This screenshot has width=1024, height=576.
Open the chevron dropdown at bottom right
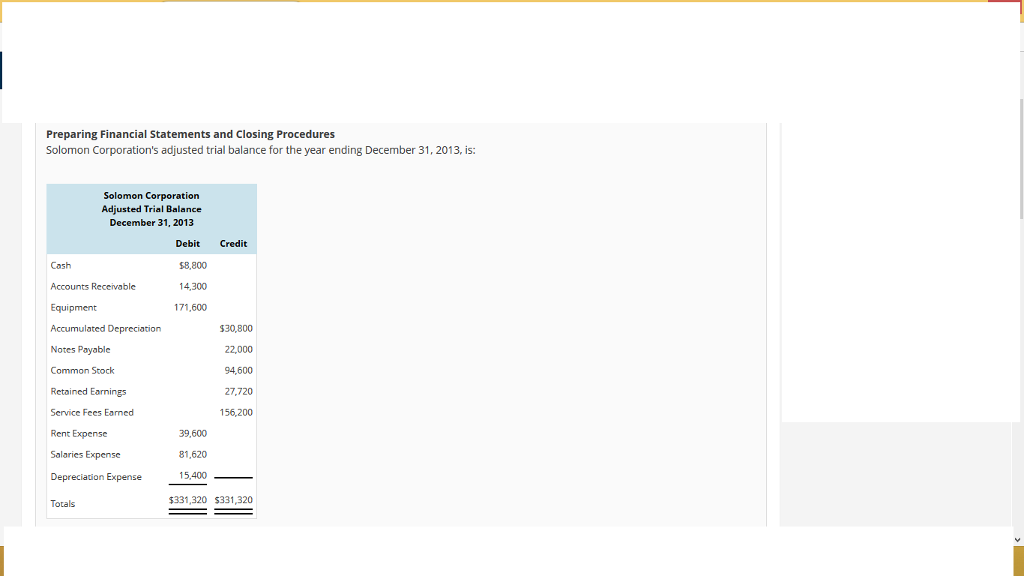click(x=1016, y=539)
